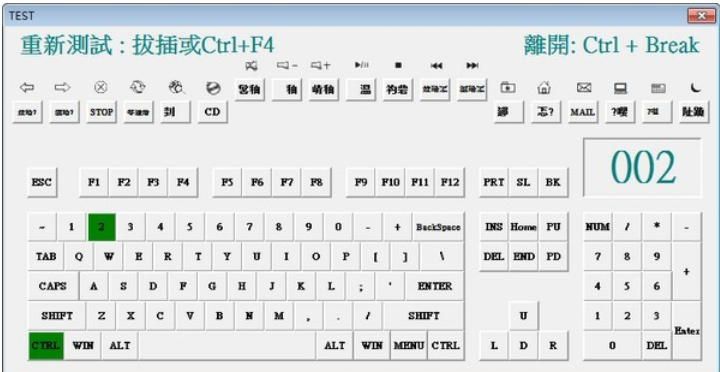Click the My Computer monitor icon

point(621,87)
